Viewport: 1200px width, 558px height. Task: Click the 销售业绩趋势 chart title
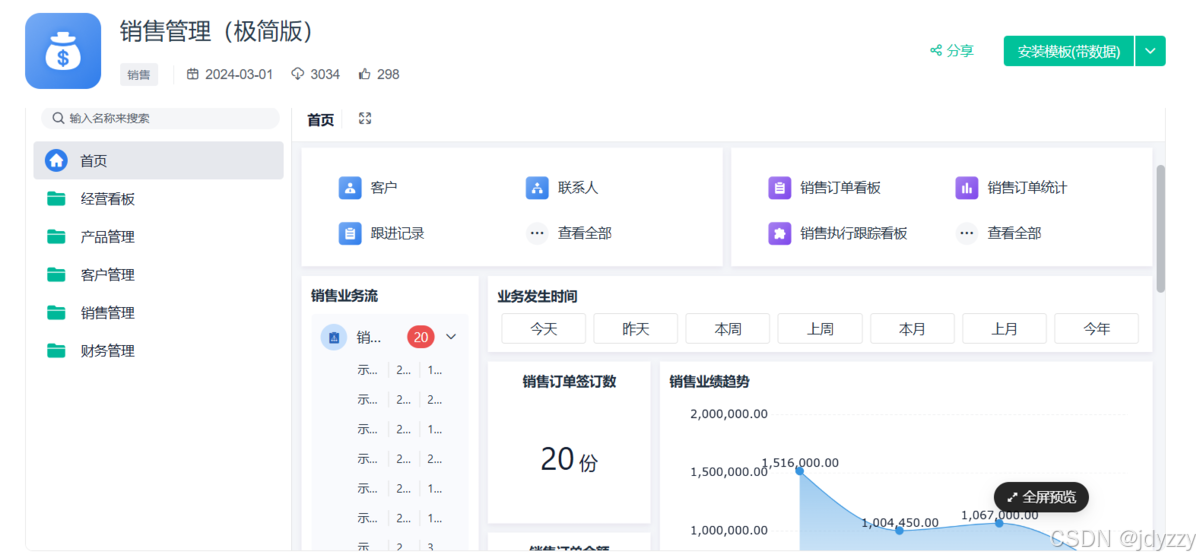(709, 381)
